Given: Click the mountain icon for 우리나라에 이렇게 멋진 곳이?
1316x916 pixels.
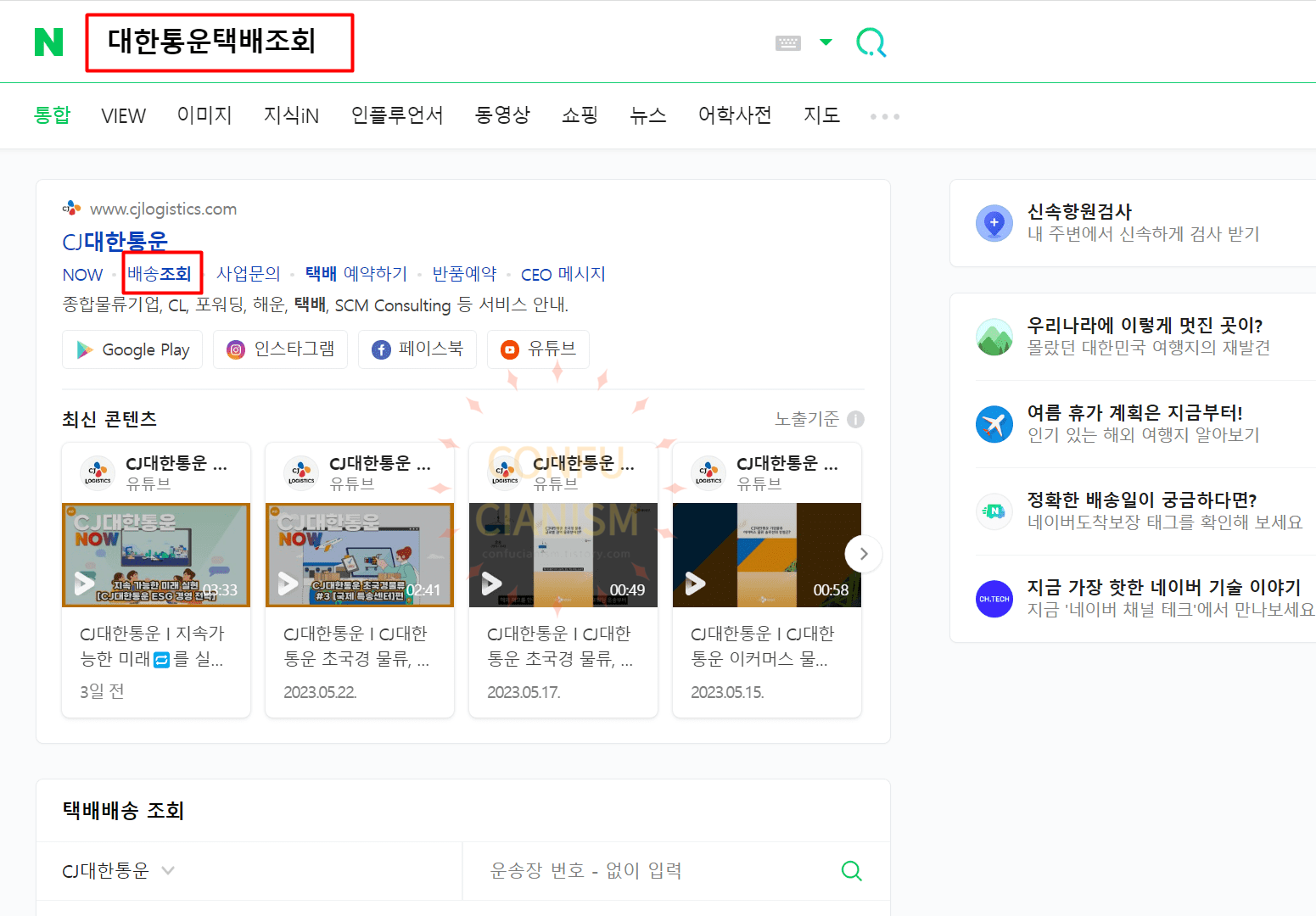Looking at the screenshot, I should pyautogui.click(x=994, y=337).
